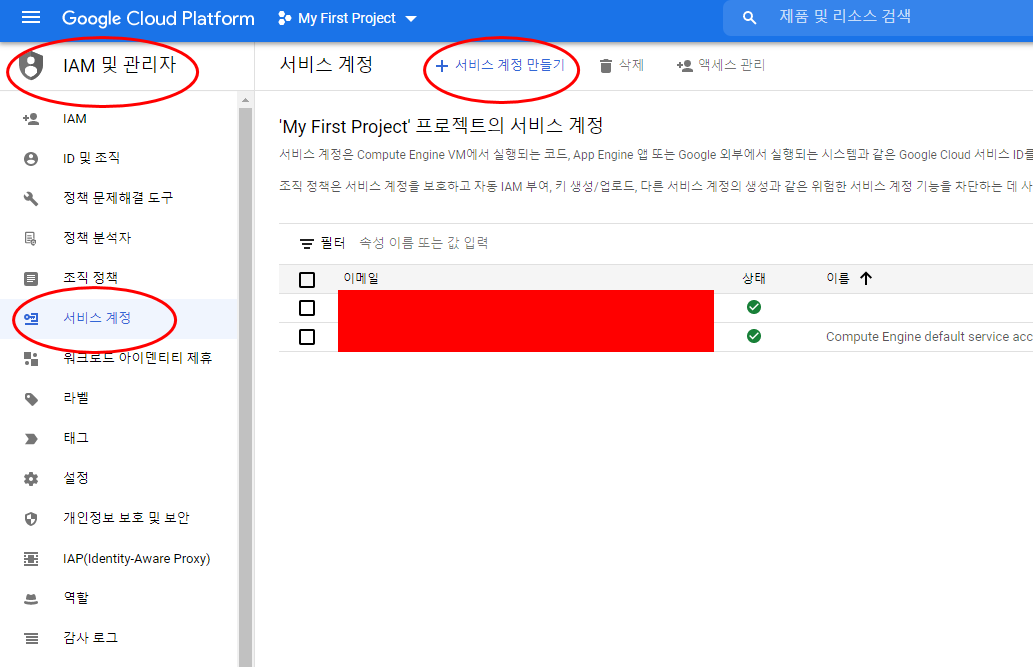Toggle the select-all checkbox in table header
Viewport: 1033px width, 667px height.
point(307,279)
